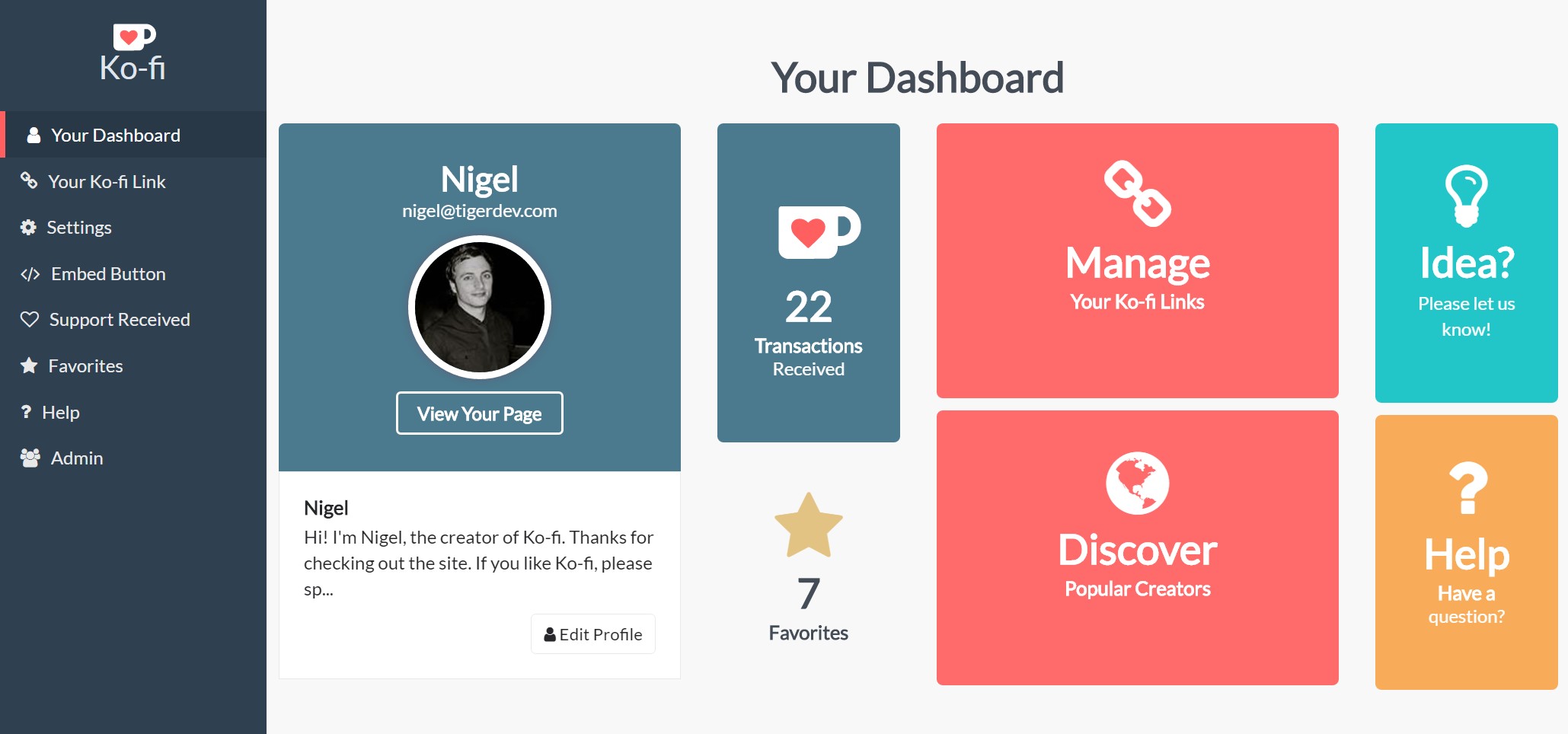Click the lightbulb icon on Idea tile
1568x734 pixels.
1466,196
